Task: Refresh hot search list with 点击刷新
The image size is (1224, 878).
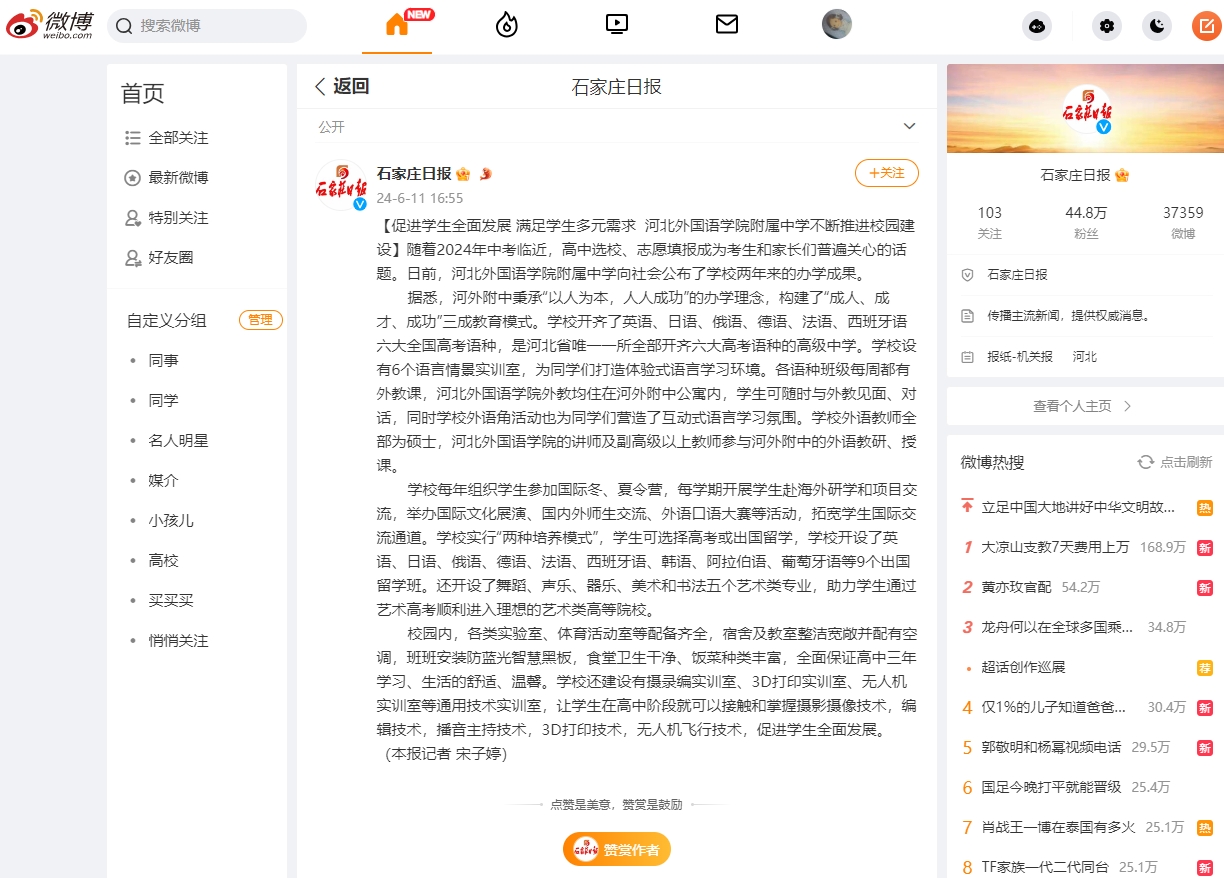Action: pos(1175,462)
